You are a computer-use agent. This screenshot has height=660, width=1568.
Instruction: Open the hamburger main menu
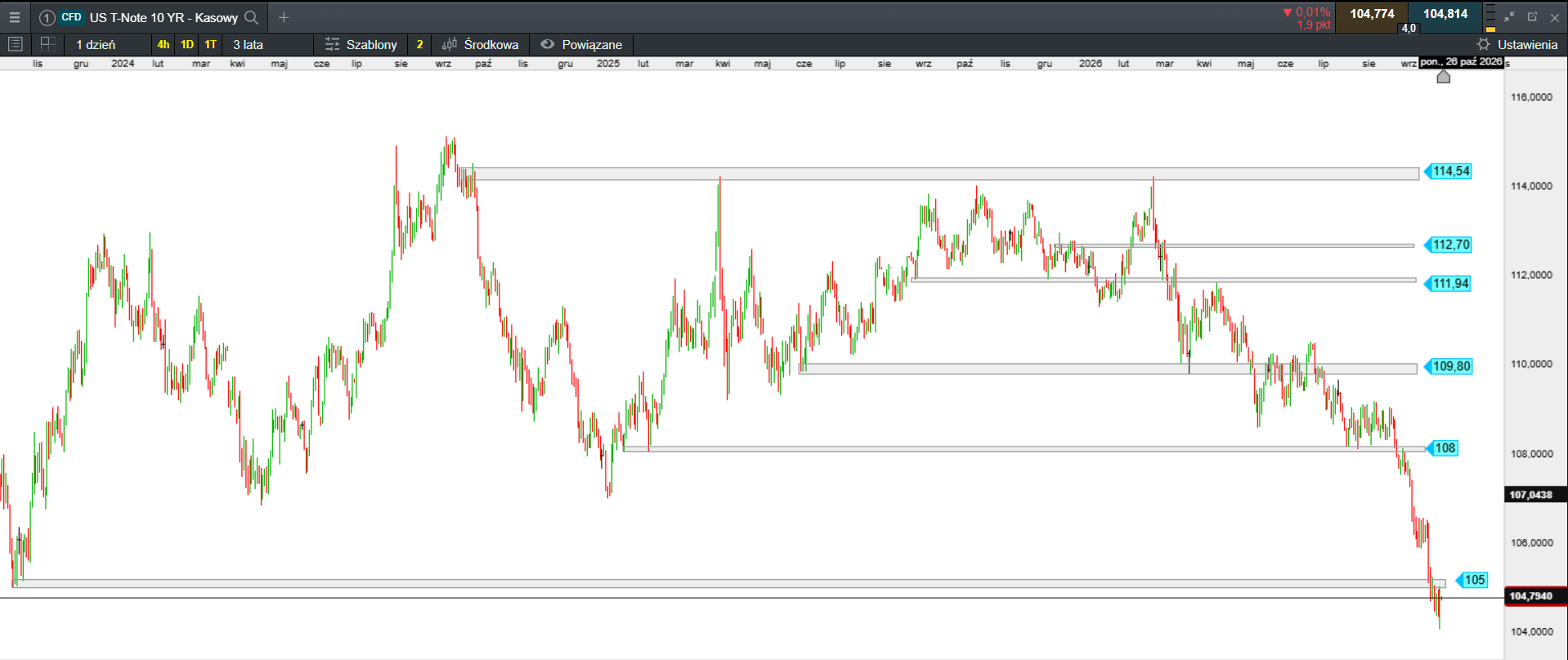point(15,17)
